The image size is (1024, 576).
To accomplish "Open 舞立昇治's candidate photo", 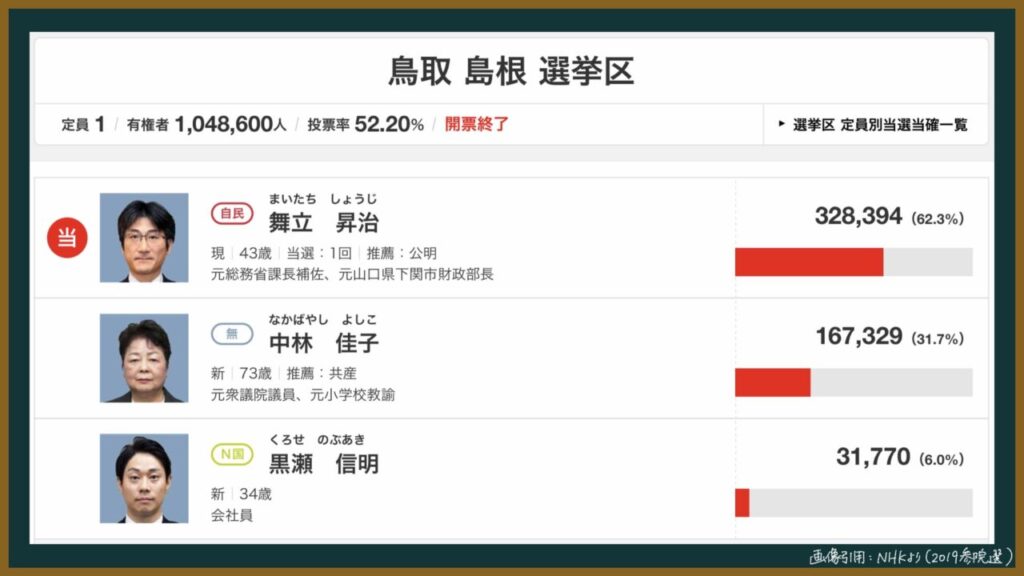I will 144,238.
